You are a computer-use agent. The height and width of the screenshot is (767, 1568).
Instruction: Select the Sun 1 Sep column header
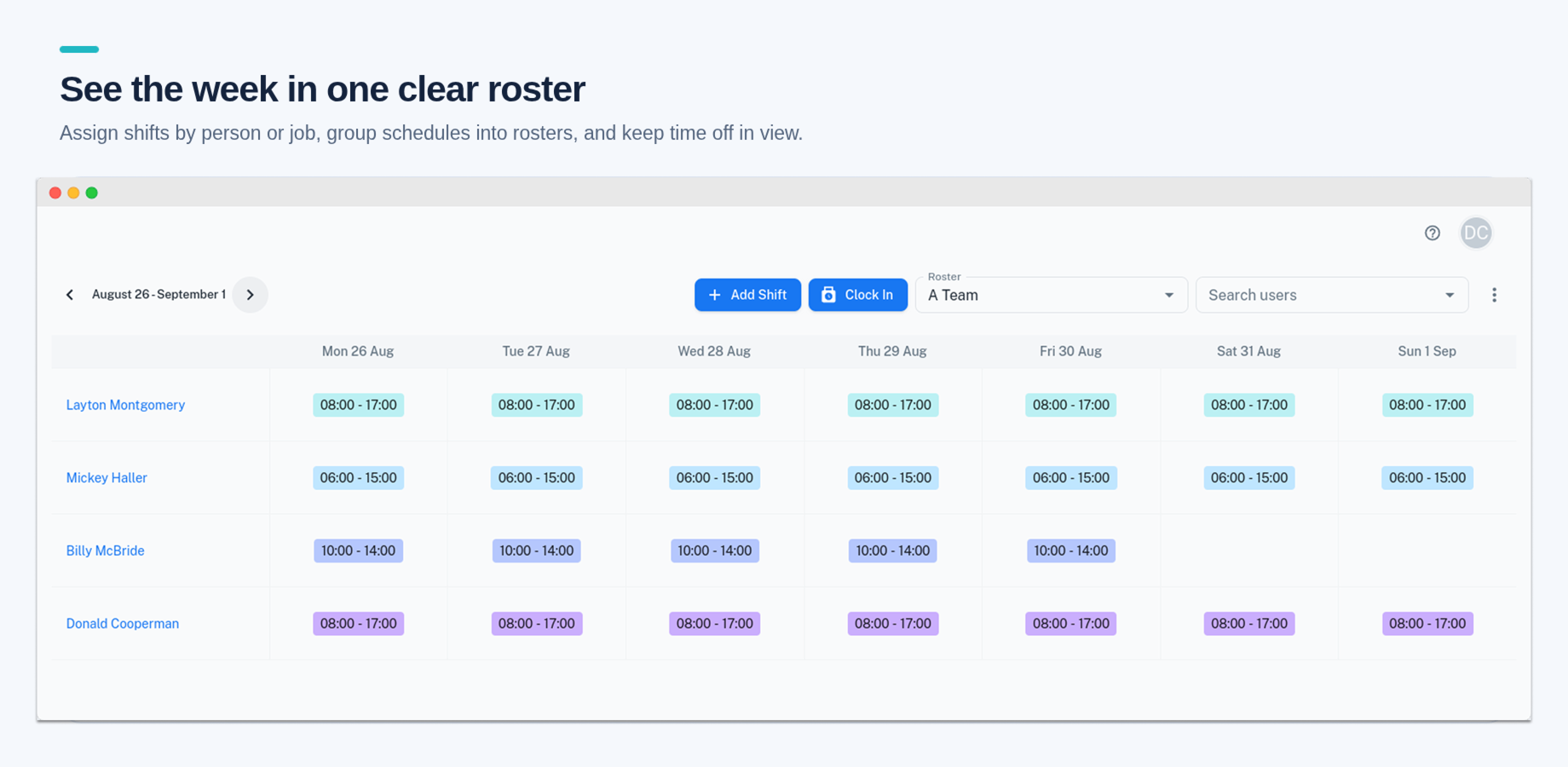point(1427,351)
